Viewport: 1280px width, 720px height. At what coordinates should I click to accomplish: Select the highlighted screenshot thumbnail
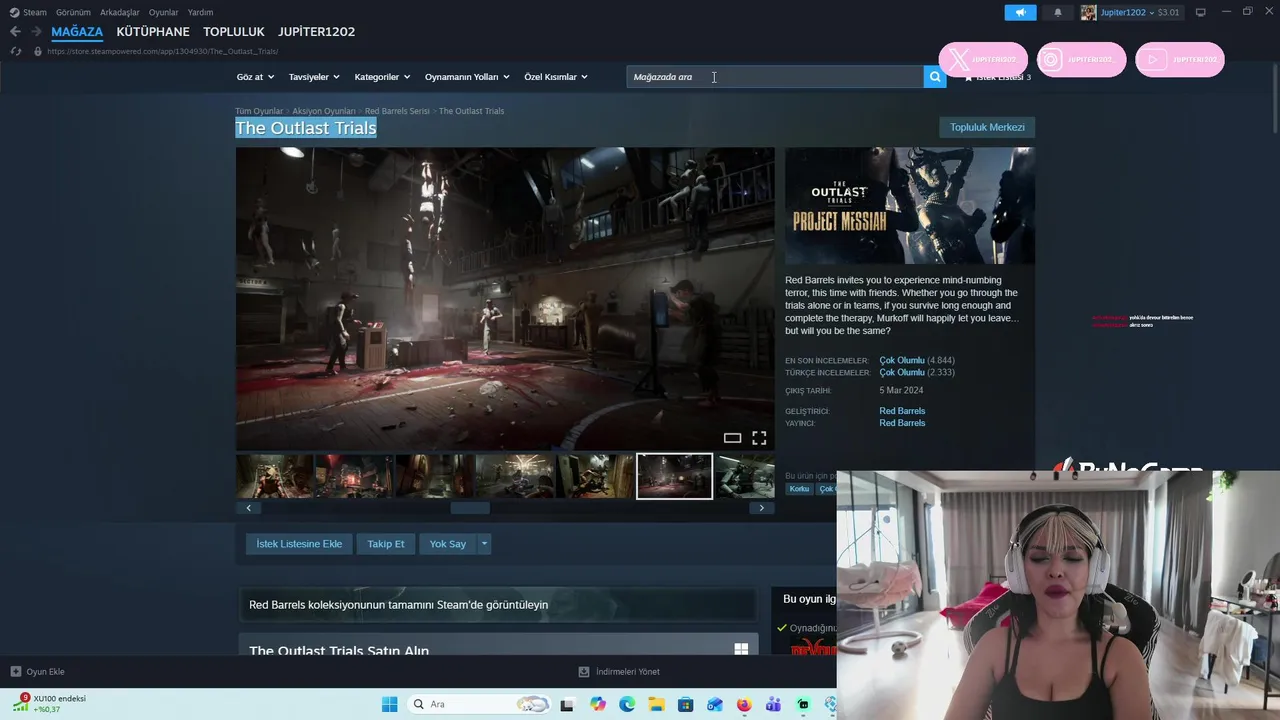675,476
